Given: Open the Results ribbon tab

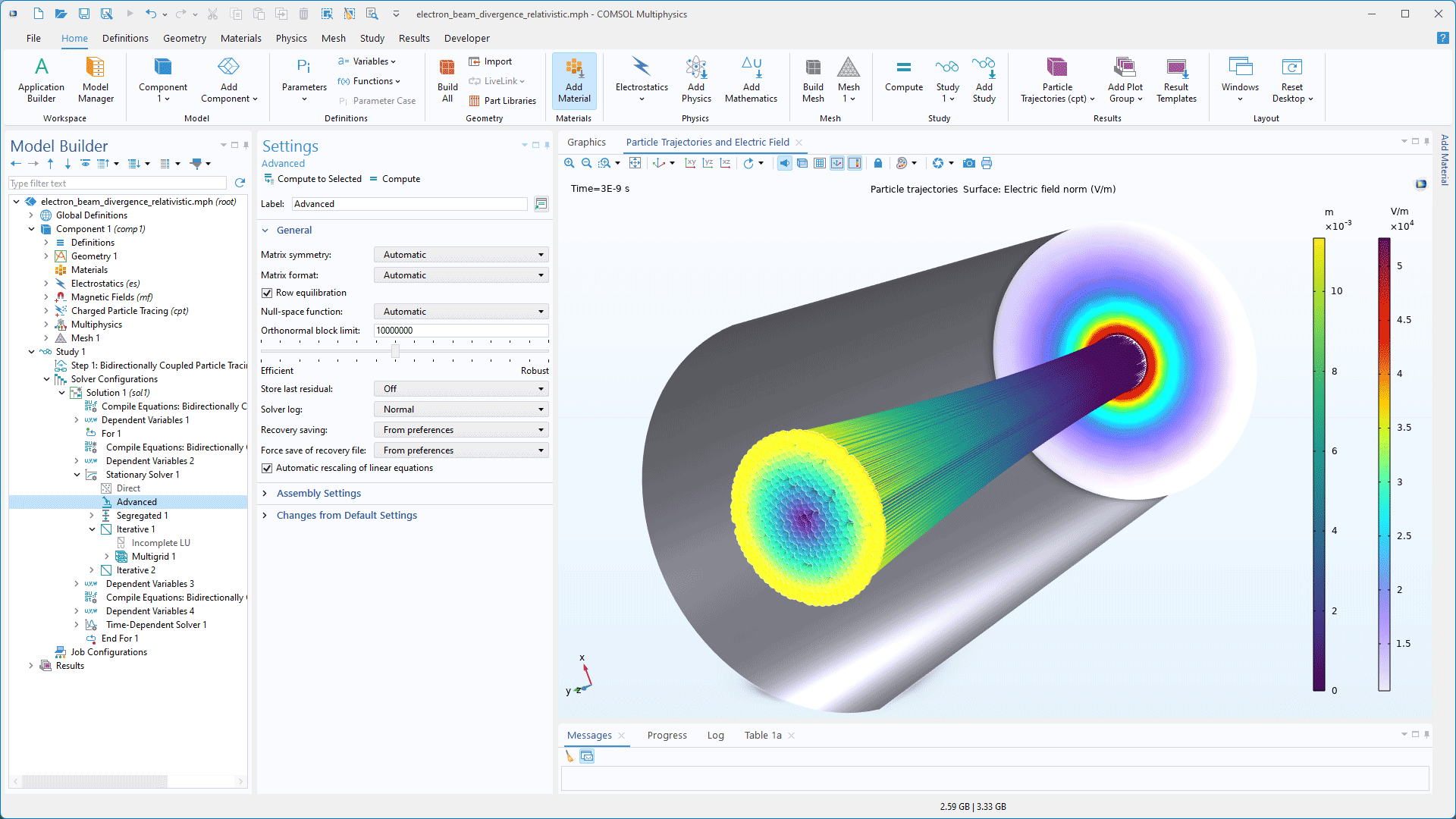Looking at the screenshot, I should click(x=414, y=38).
